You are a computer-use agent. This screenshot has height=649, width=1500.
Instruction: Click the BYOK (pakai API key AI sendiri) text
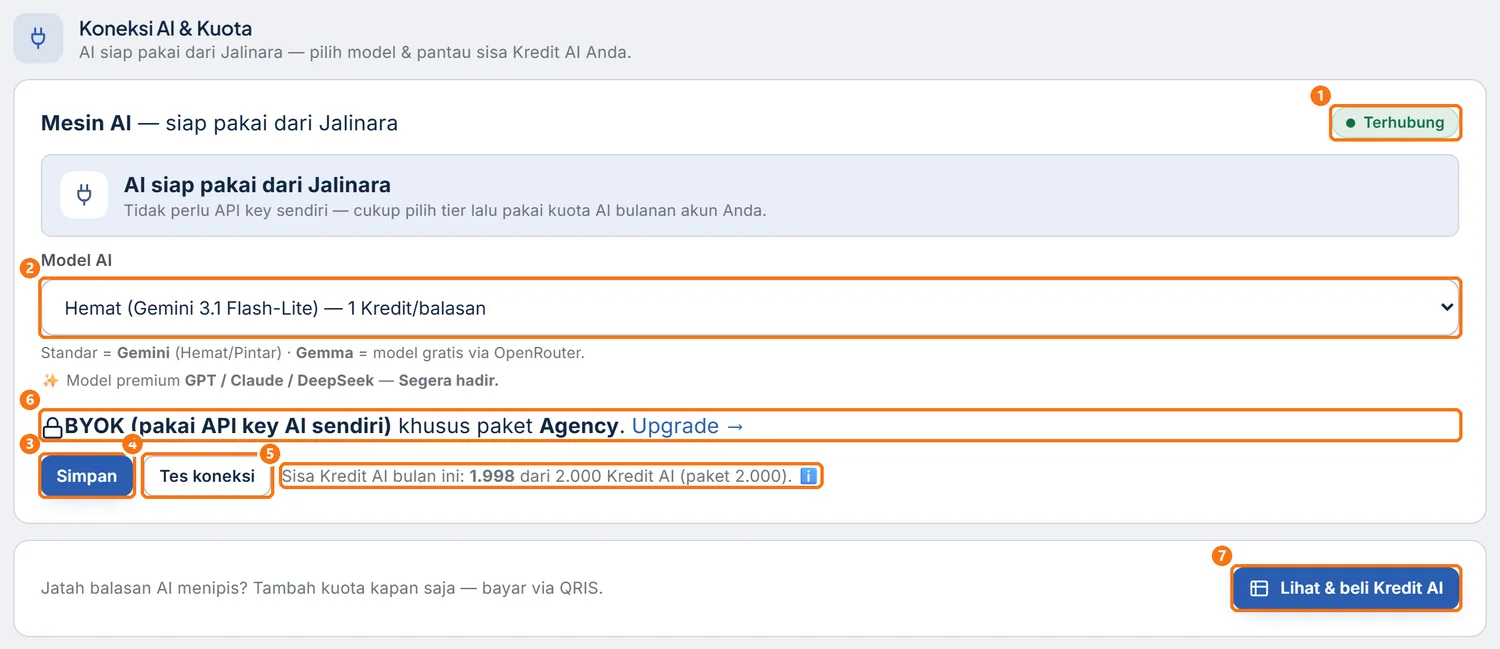(x=228, y=426)
